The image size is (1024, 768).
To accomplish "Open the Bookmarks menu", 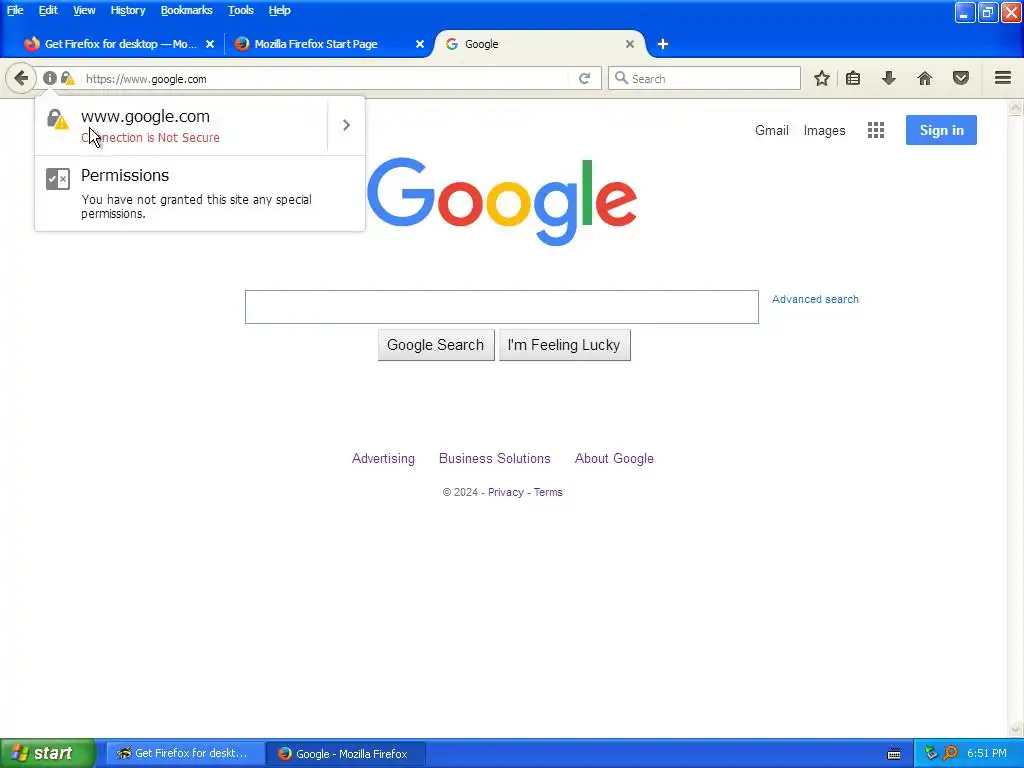I will point(187,10).
